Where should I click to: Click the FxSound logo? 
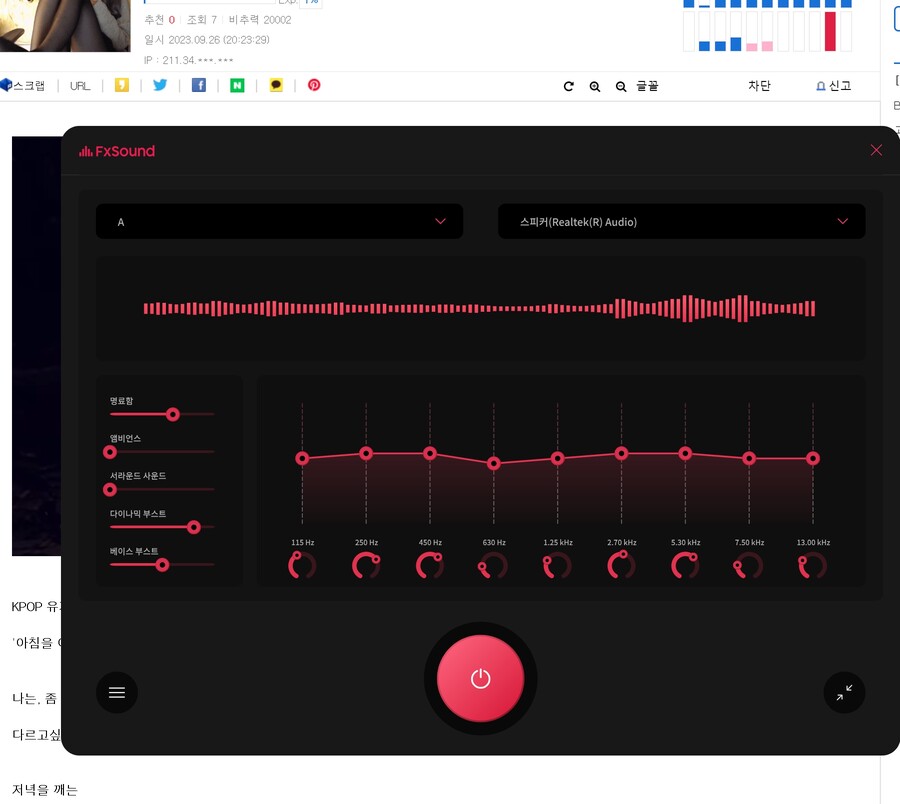(117, 151)
